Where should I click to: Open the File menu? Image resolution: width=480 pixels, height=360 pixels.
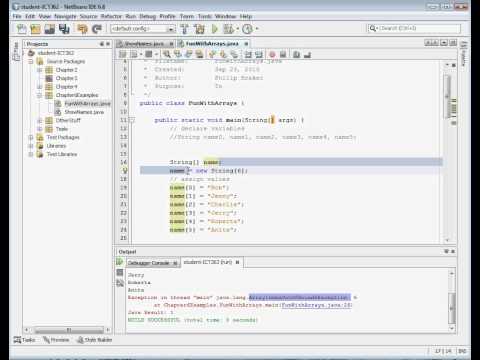click(17, 16)
